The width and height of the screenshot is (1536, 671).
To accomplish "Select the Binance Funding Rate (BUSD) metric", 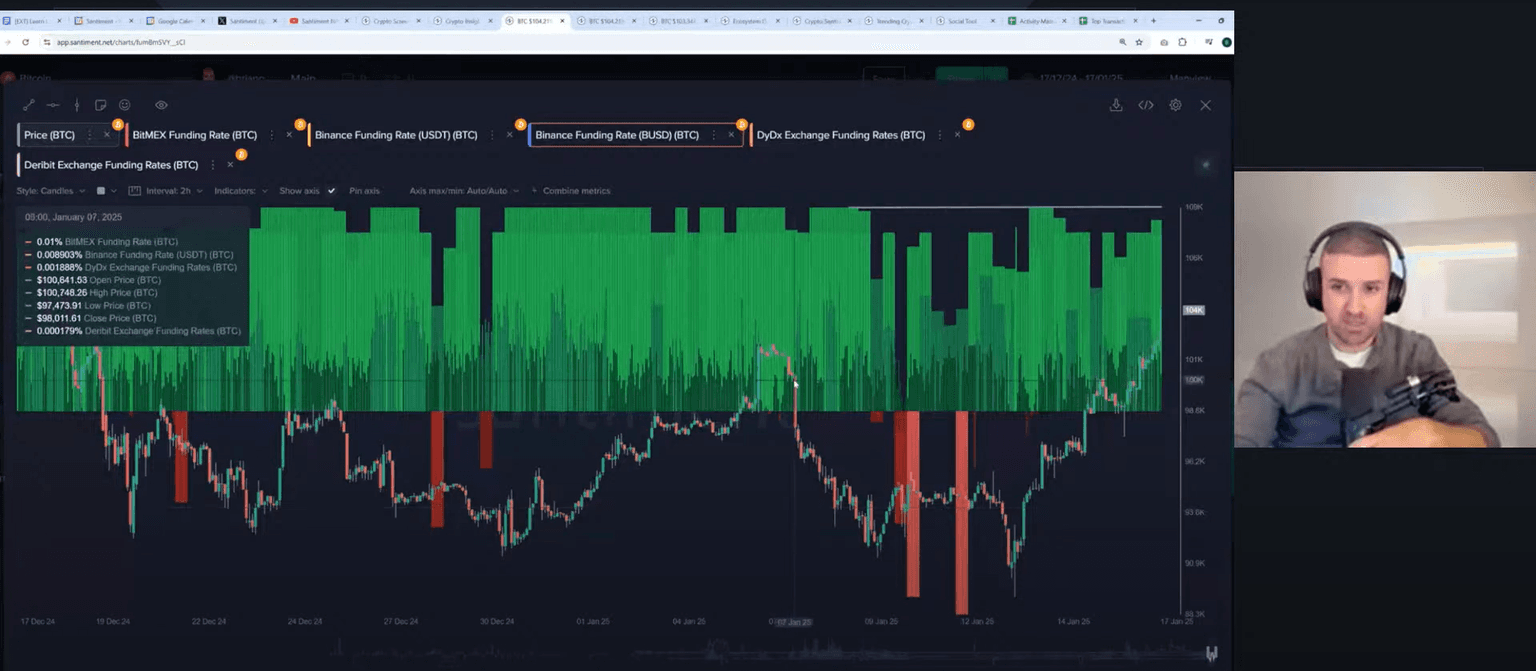I will pyautogui.click(x=617, y=135).
